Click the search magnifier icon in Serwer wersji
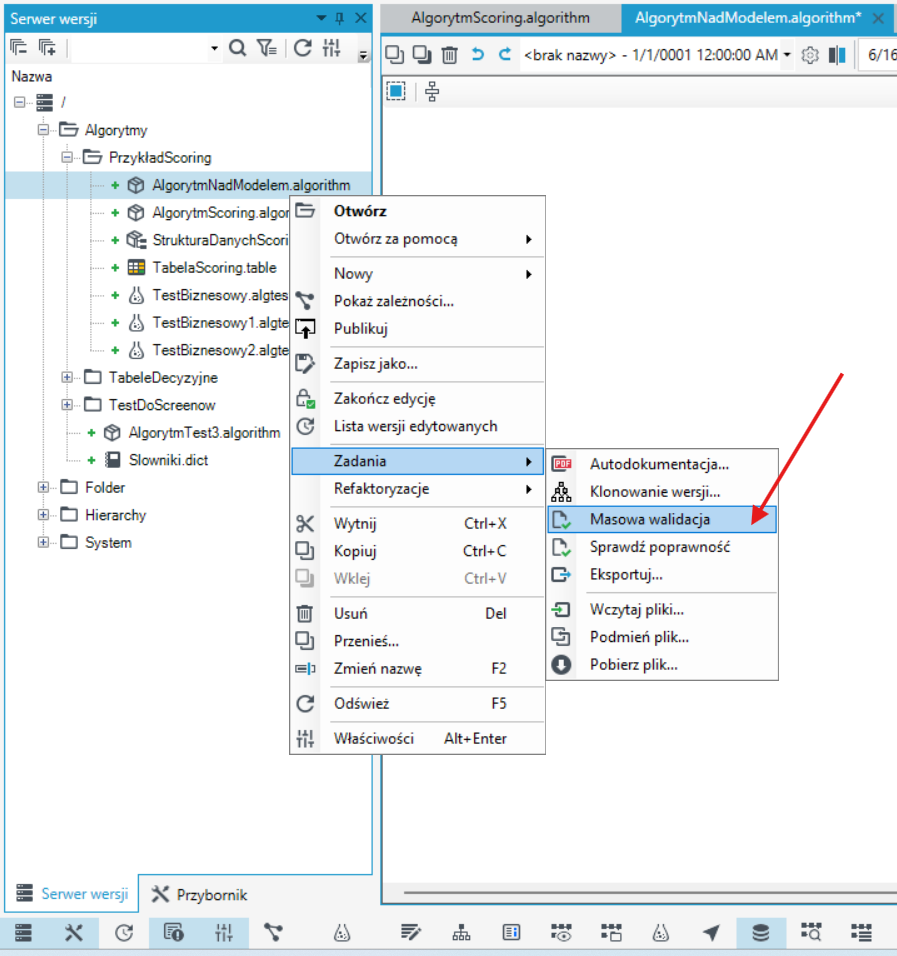This screenshot has width=897, height=956. pyautogui.click(x=237, y=48)
